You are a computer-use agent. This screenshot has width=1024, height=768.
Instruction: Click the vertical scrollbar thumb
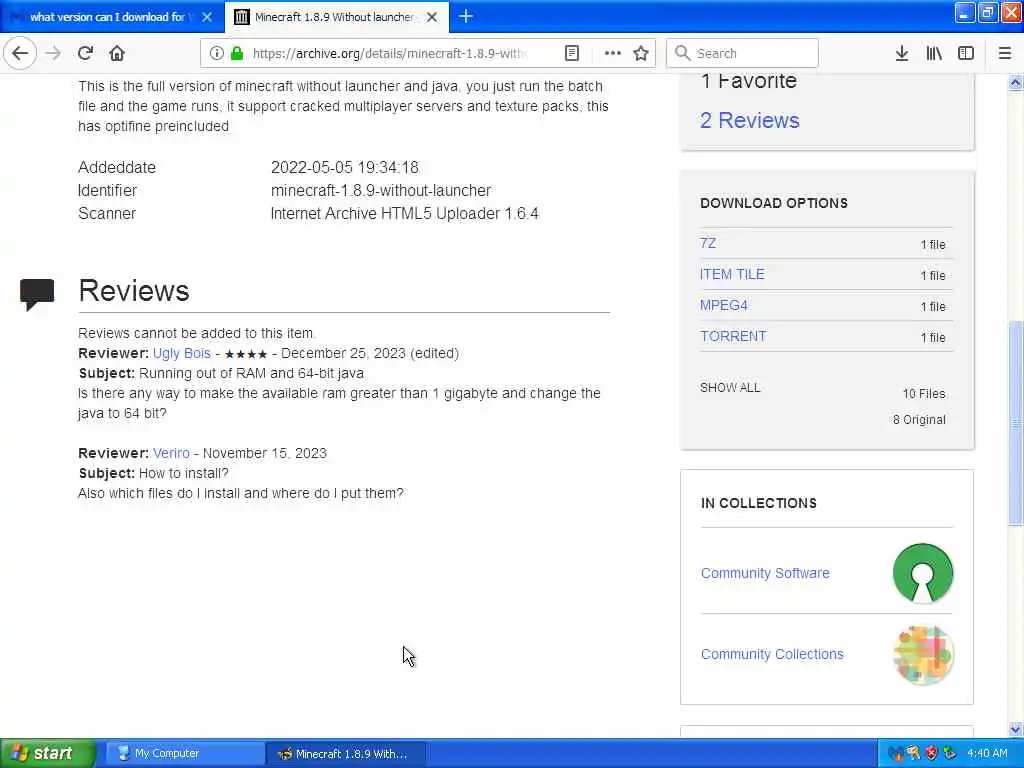[x=1016, y=423]
